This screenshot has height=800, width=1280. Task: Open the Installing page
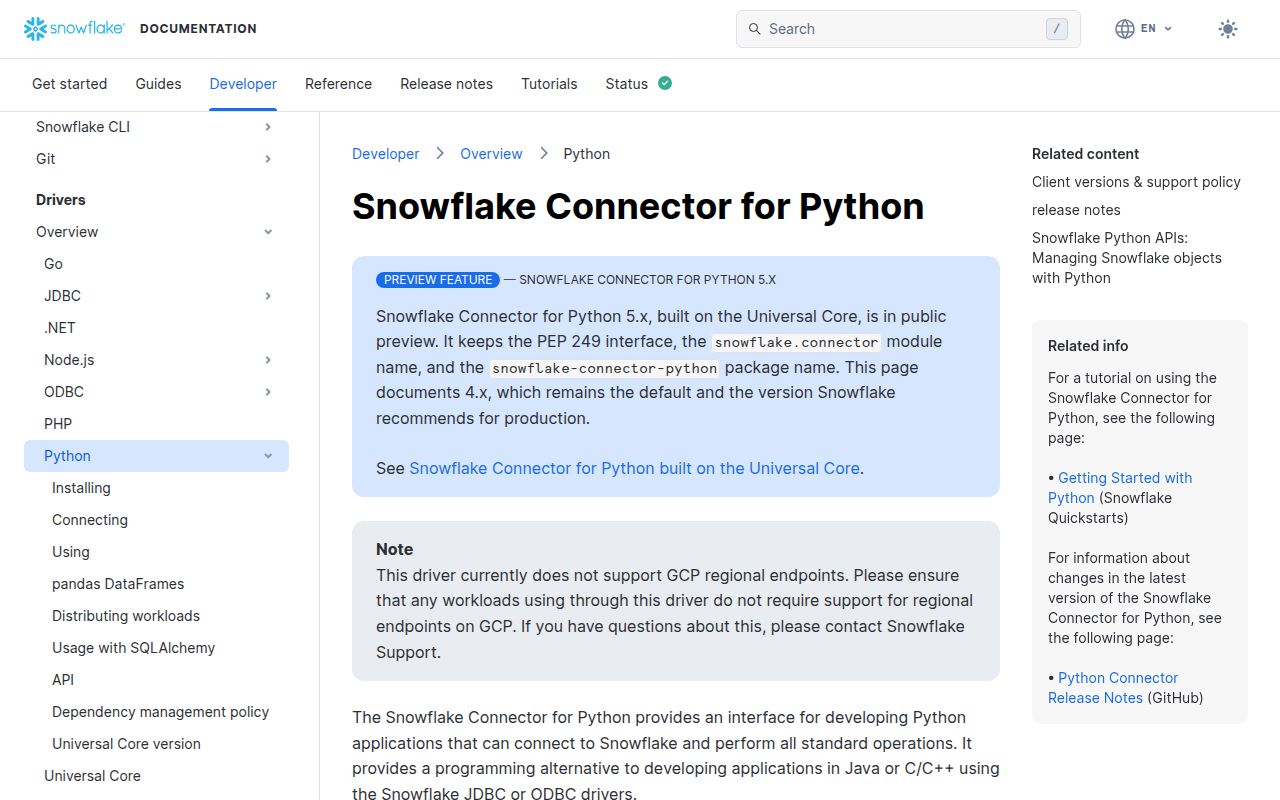pyautogui.click(x=81, y=488)
